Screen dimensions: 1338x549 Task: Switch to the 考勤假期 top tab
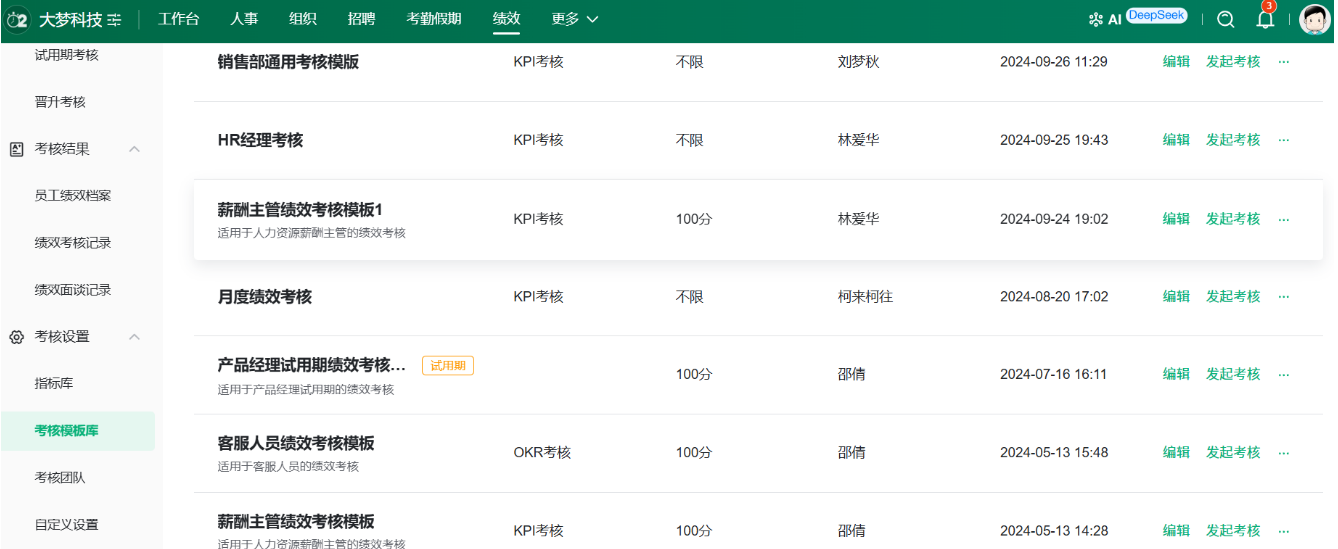tap(434, 19)
